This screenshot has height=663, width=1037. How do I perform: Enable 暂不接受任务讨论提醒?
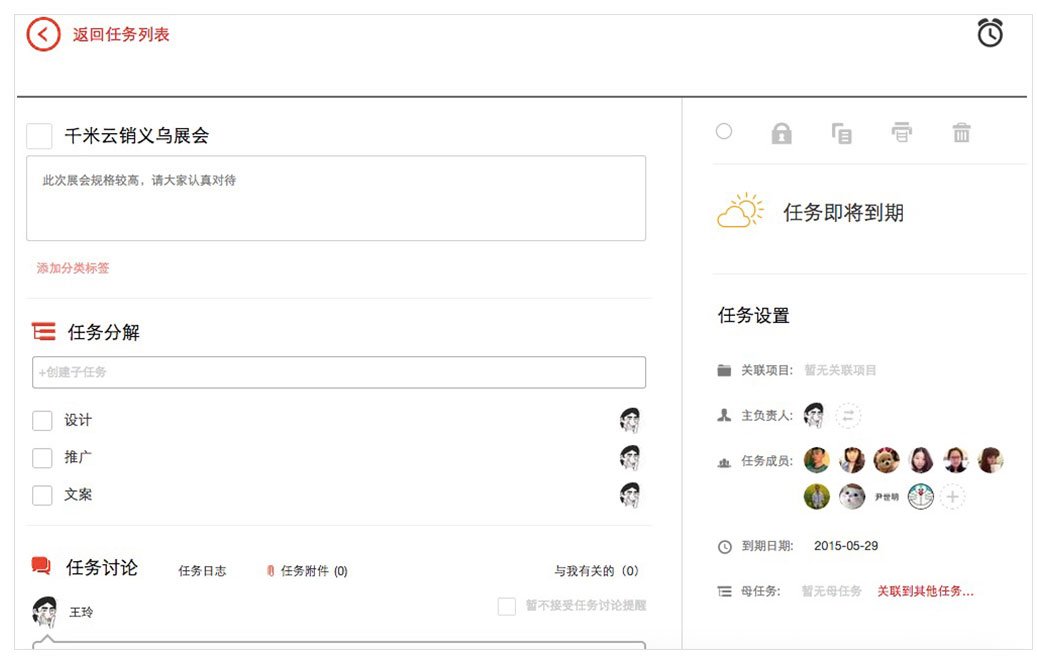pos(505,604)
